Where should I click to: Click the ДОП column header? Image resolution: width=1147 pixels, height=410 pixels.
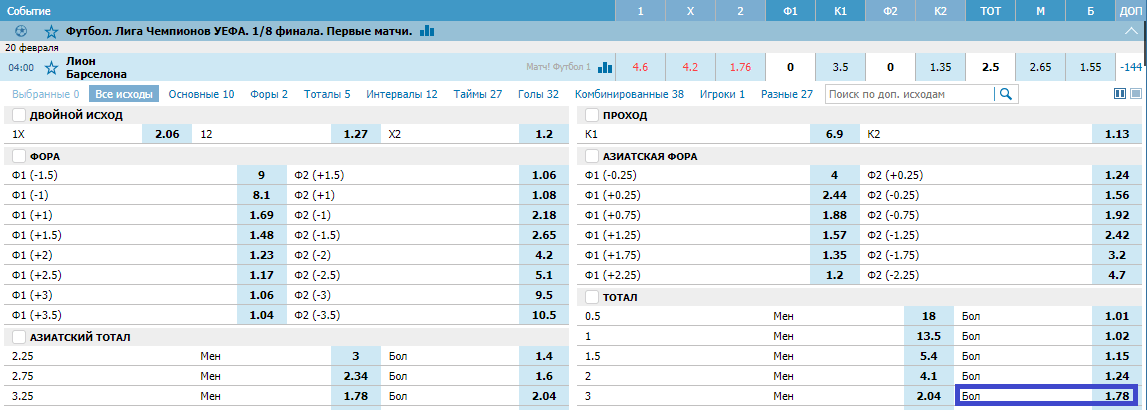(x=1131, y=11)
